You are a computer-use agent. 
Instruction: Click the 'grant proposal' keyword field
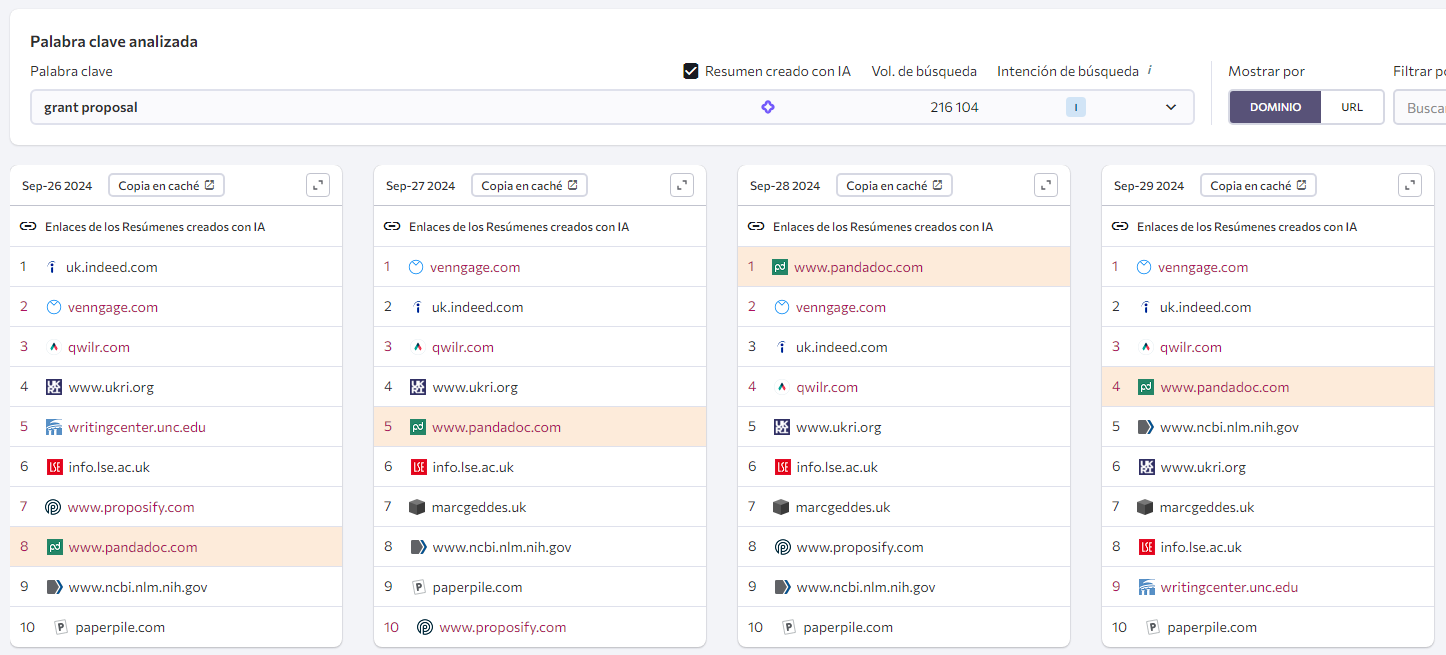coord(612,107)
